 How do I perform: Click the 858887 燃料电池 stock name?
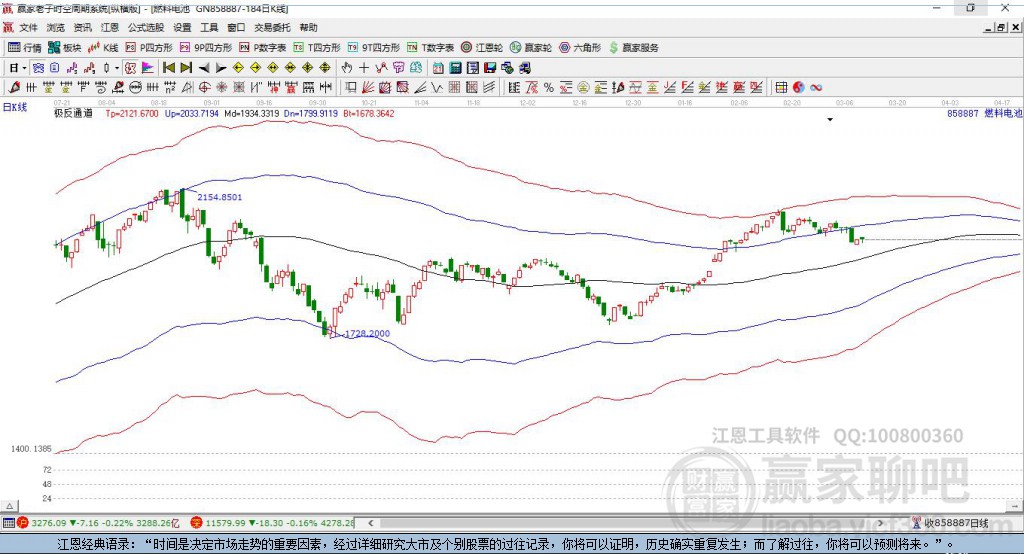pos(984,113)
